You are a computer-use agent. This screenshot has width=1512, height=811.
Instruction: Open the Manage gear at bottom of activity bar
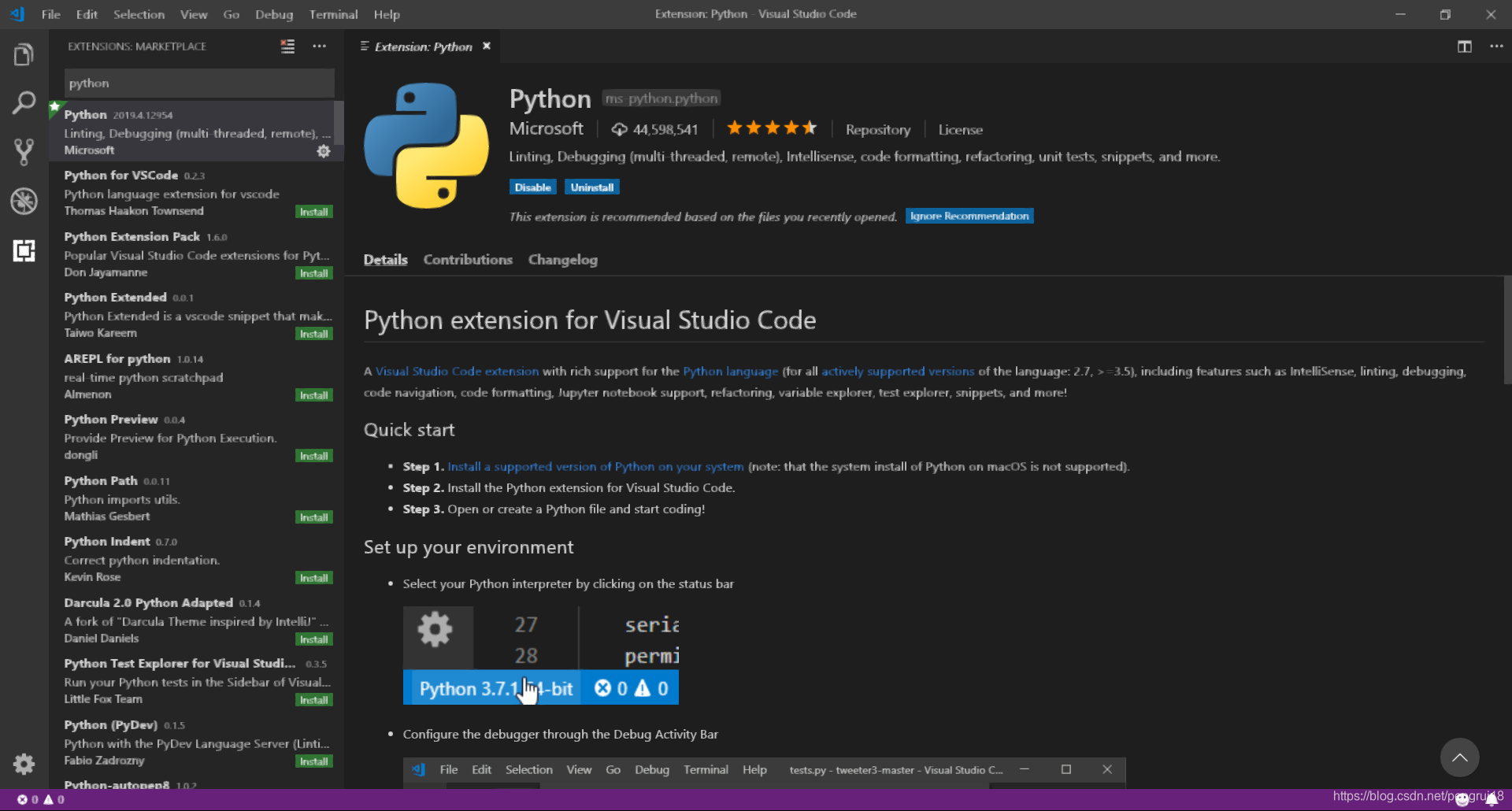click(24, 764)
